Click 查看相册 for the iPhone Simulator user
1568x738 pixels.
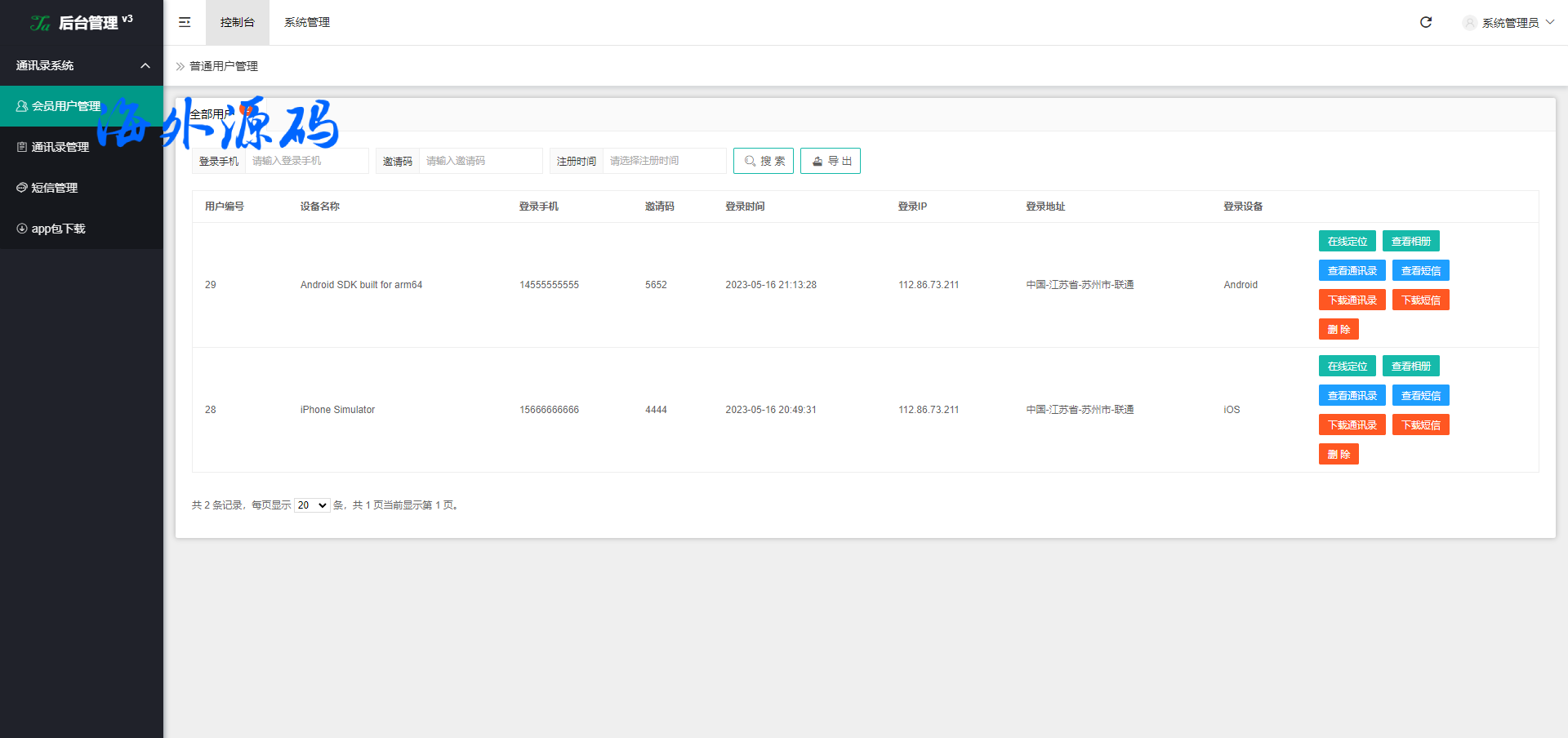coord(1410,366)
